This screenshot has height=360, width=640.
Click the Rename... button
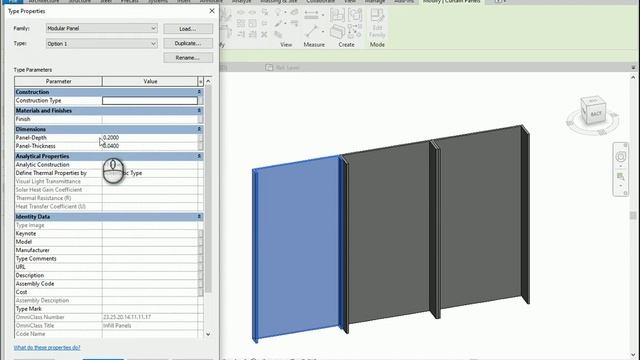tap(188, 58)
